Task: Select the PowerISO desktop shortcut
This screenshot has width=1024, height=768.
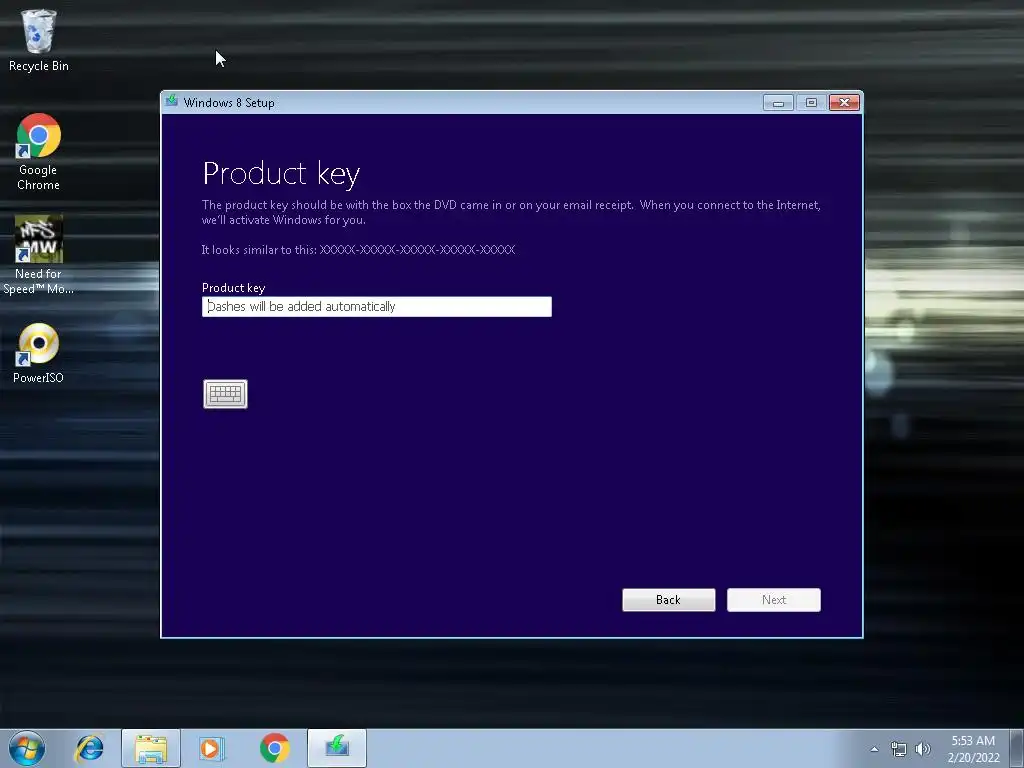Action: click(x=39, y=353)
